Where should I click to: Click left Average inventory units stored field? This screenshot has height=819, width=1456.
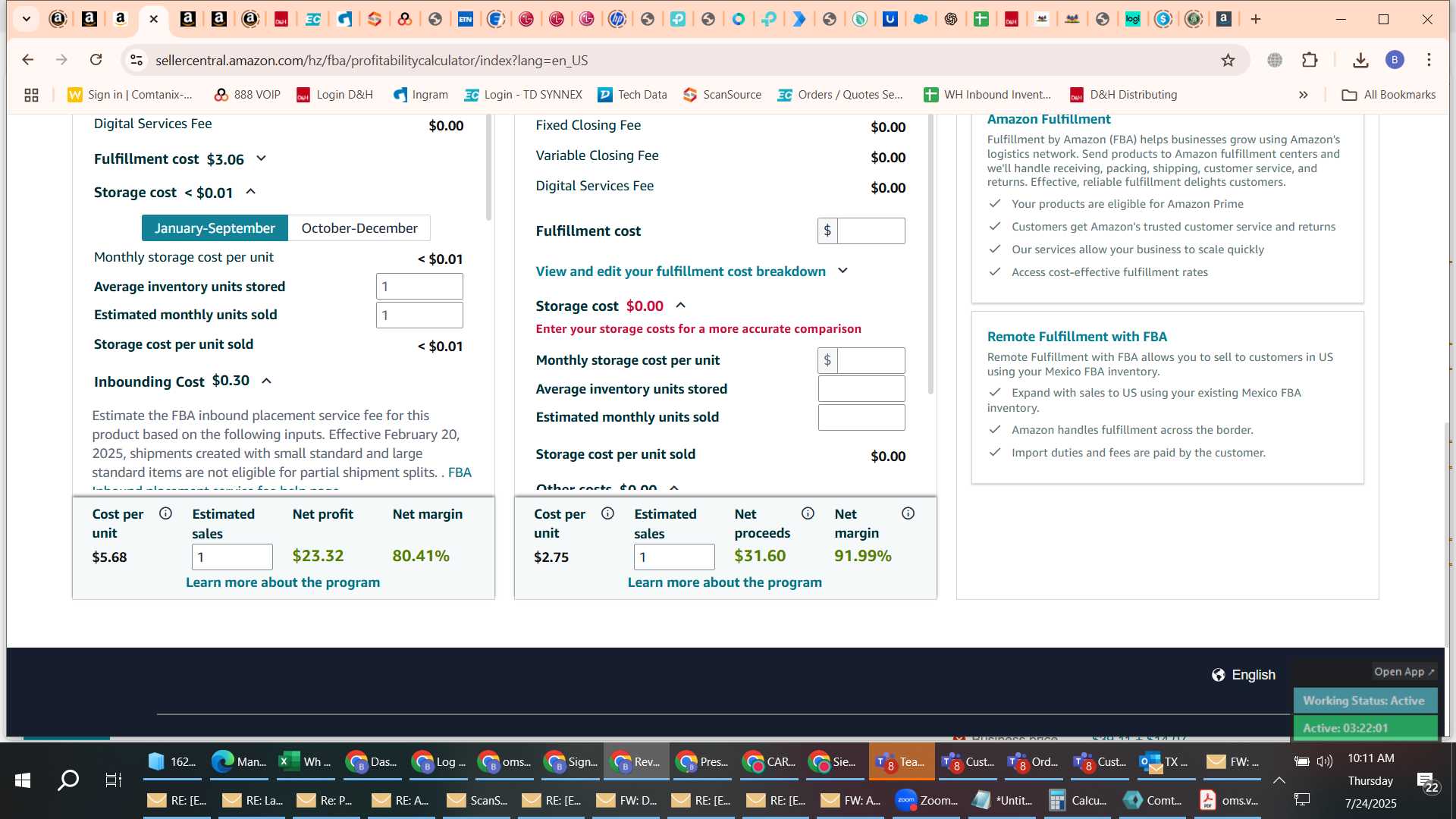[x=419, y=287]
